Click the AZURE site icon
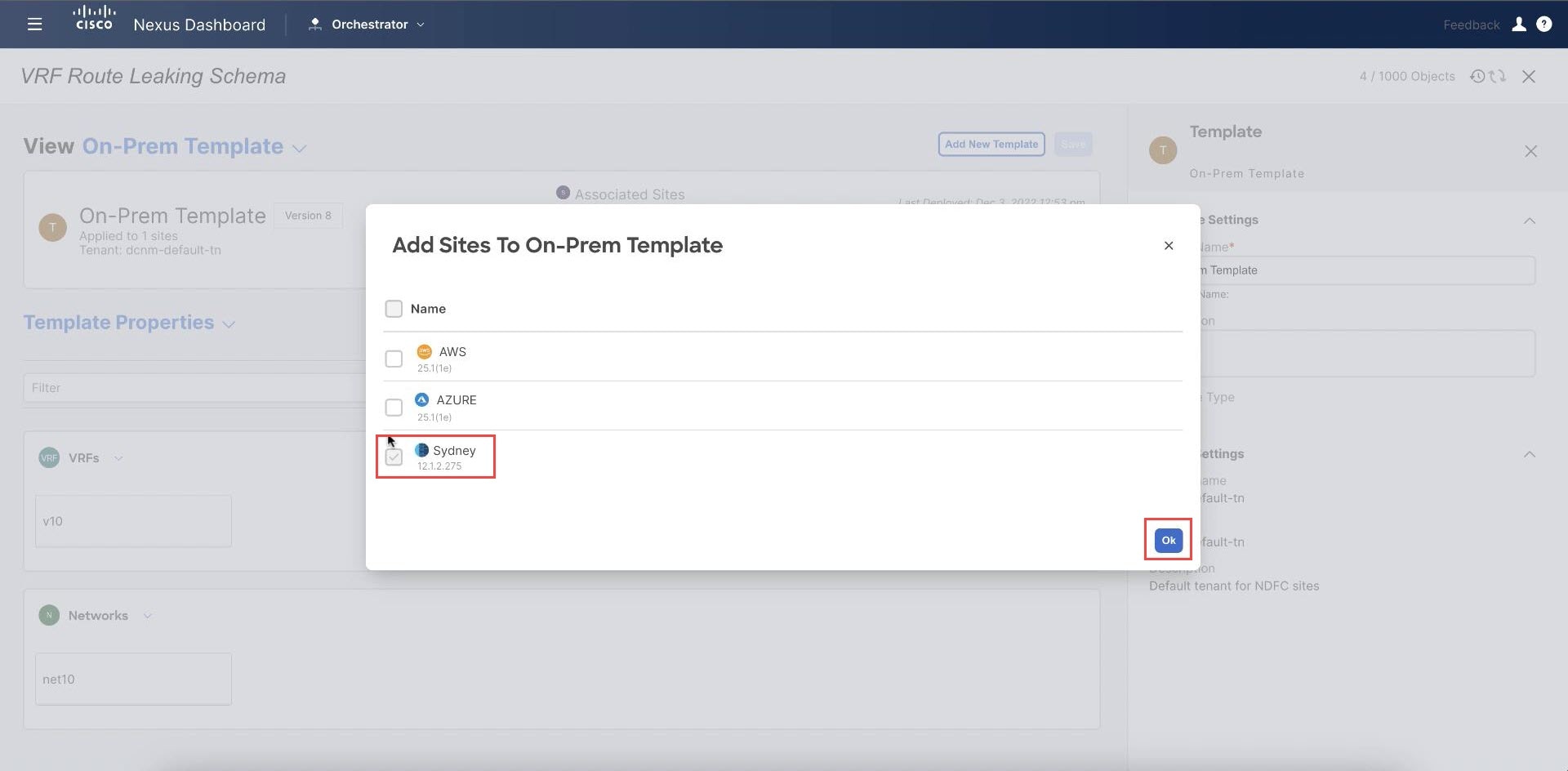1568x771 pixels. pos(421,399)
